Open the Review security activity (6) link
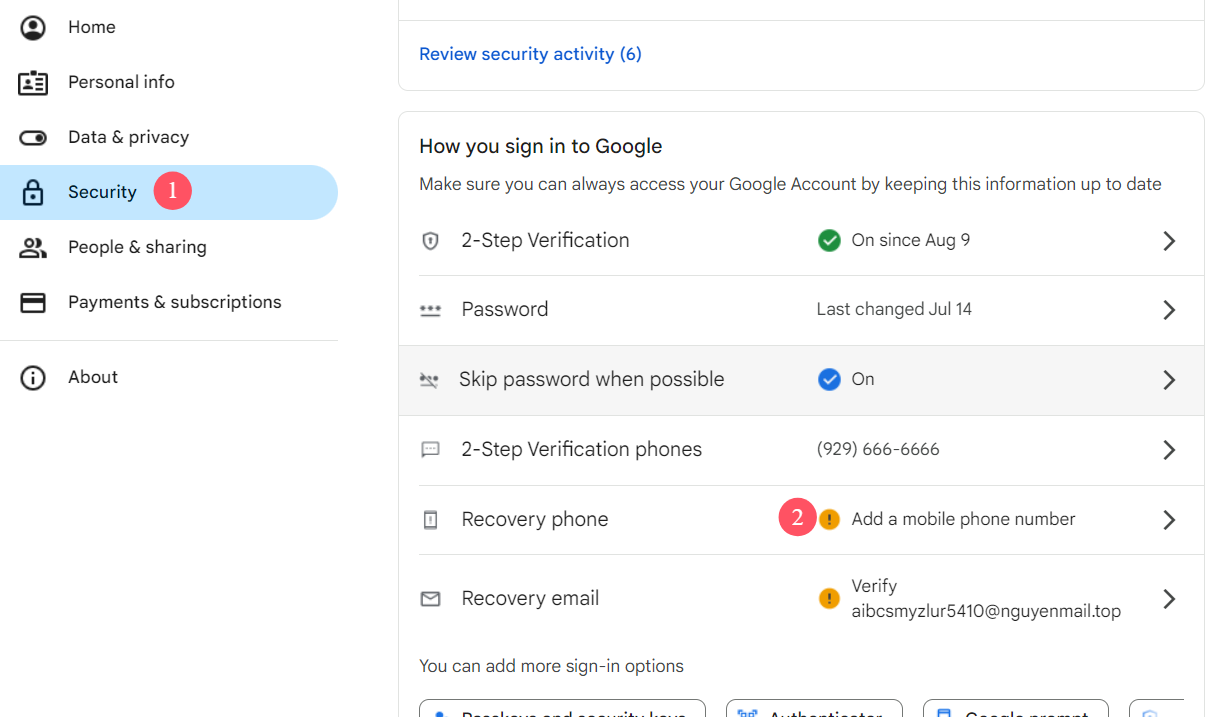Image resolution: width=1224 pixels, height=717 pixels. [x=530, y=54]
